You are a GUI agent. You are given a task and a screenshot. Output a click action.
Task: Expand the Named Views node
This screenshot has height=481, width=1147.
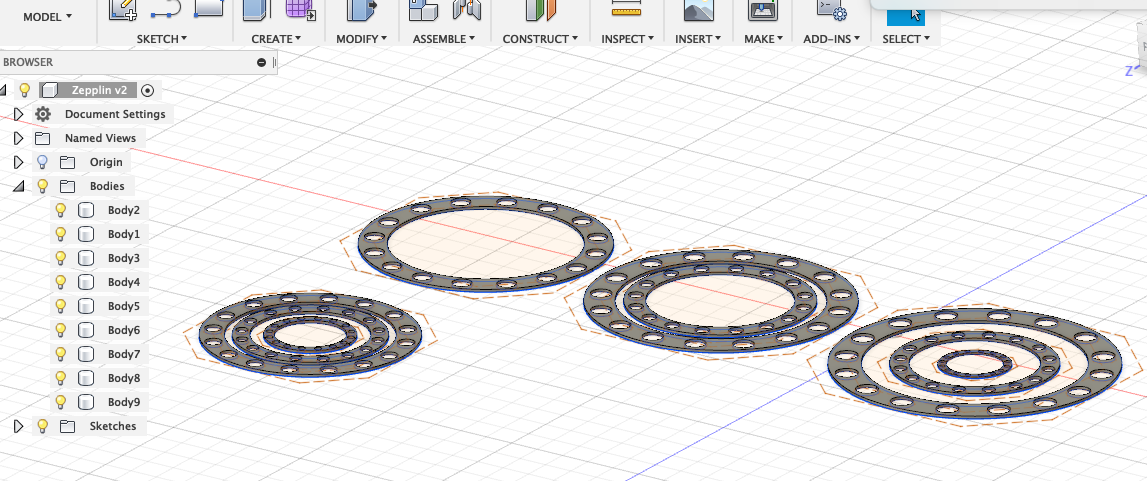click(x=19, y=138)
